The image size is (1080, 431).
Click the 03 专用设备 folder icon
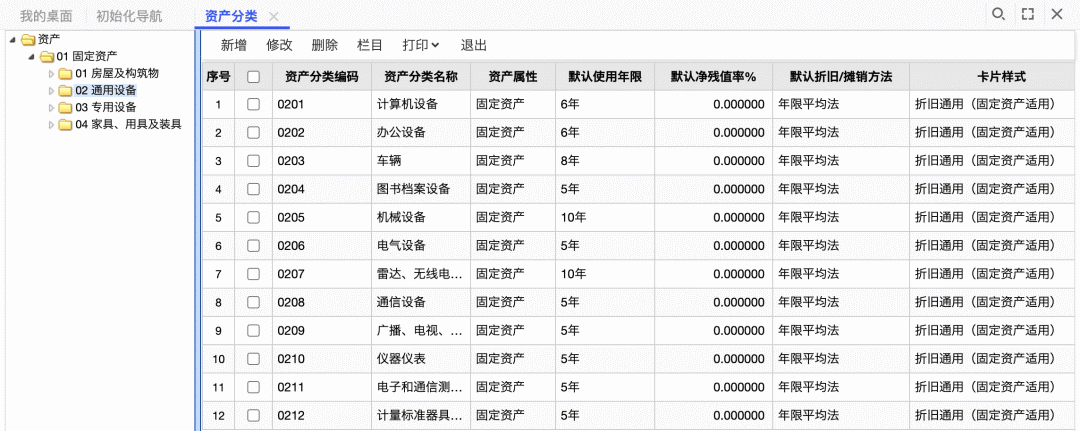point(65,107)
